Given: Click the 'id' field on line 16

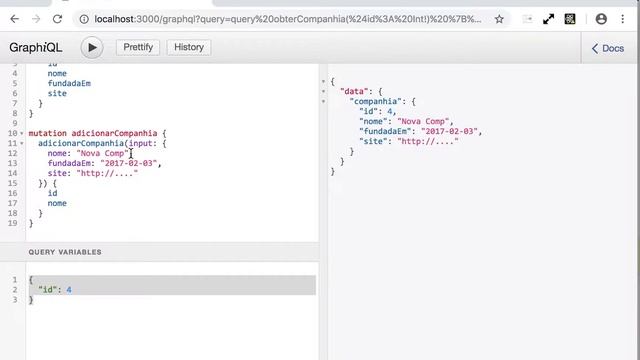Looking at the screenshot, I should pyautogui.click(x=52, y=193).
